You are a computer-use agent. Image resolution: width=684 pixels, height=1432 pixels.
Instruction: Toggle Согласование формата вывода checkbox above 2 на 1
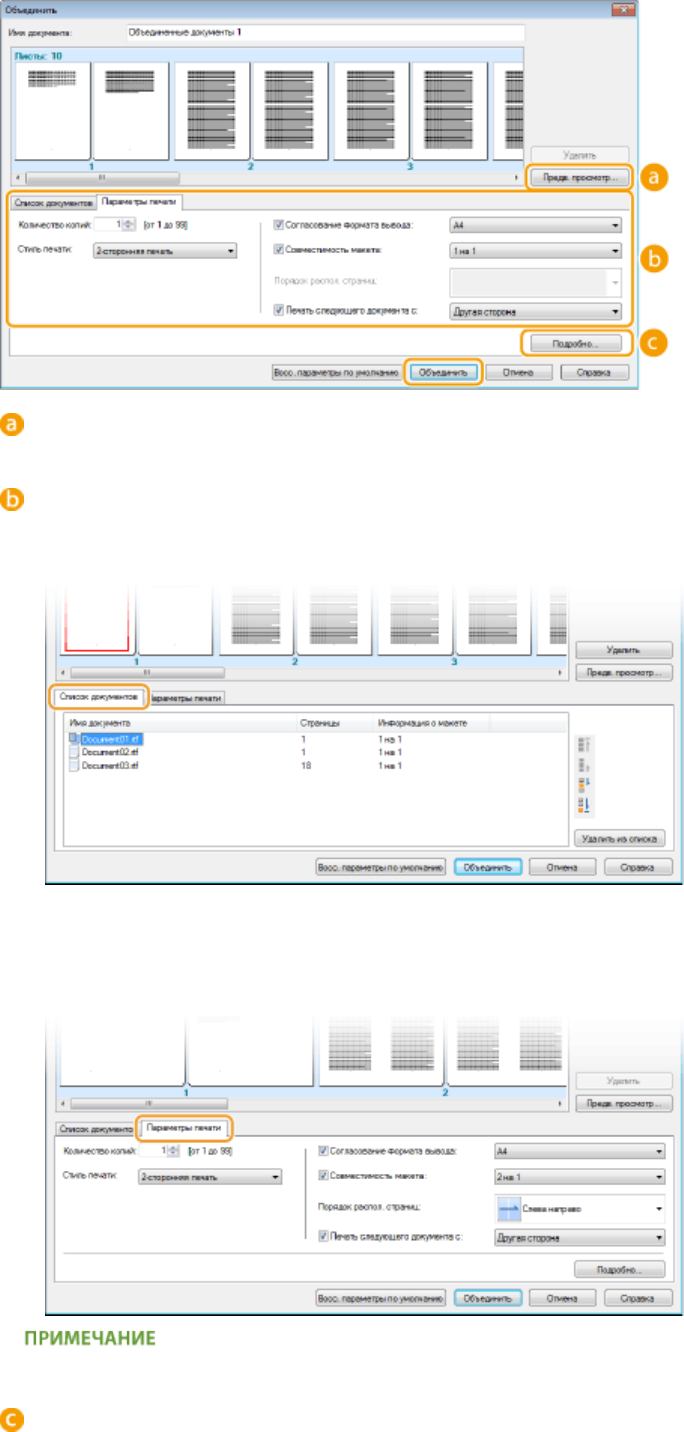tap(323, 1151)
